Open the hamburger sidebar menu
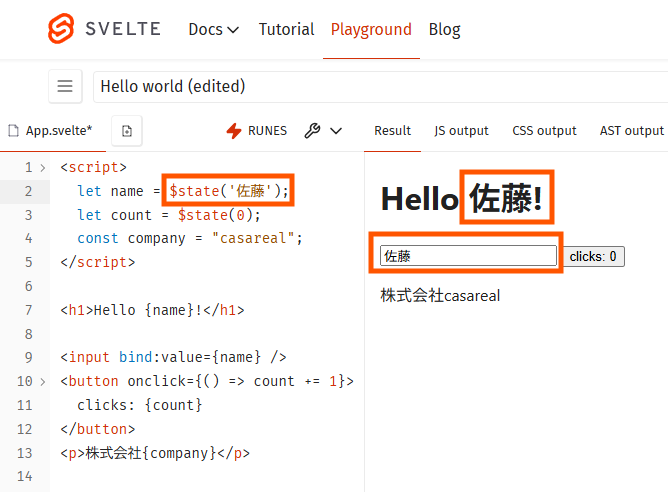668x492 pixels. [x=65, y=86]
